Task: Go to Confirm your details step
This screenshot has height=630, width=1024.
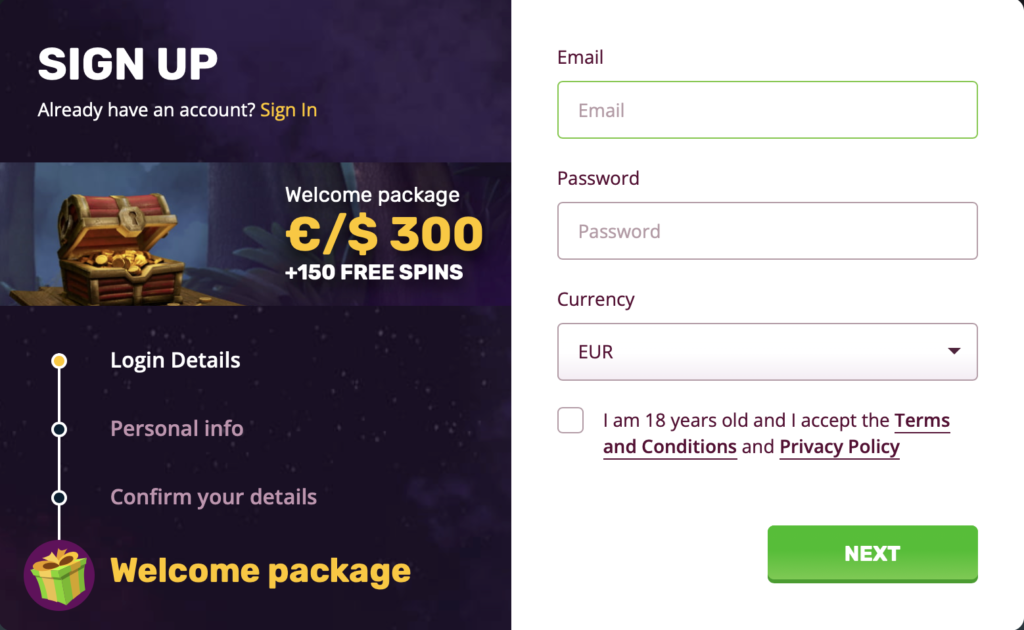Action: click(x=214, y=497)
